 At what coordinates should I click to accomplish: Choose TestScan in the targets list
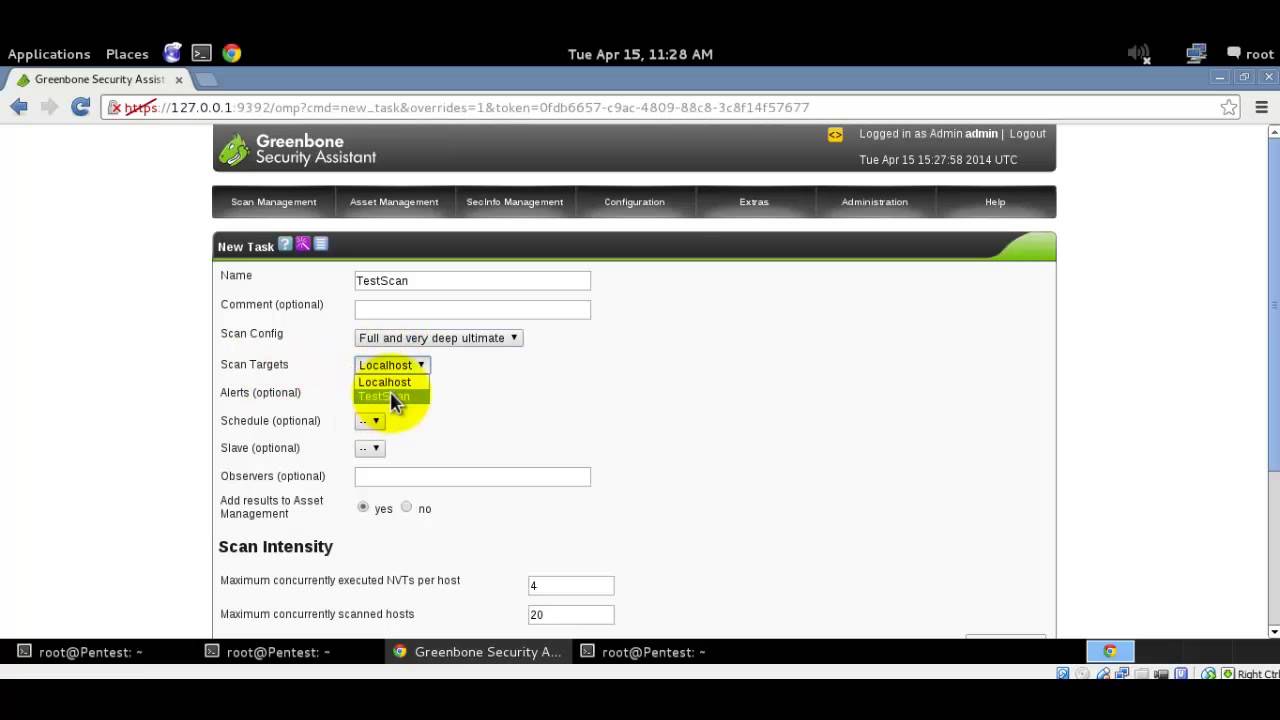392,396
